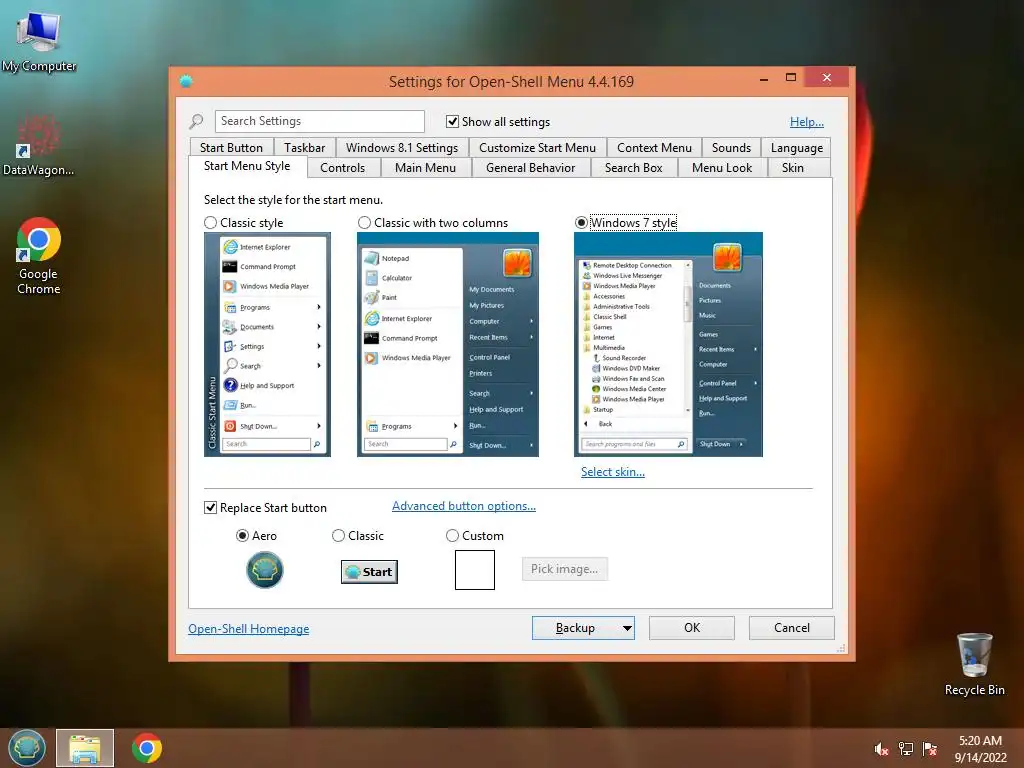The width and height of the screenshot is (1024, 768).
Task: Launch Chrome from the taskbar
Action: 146,748
